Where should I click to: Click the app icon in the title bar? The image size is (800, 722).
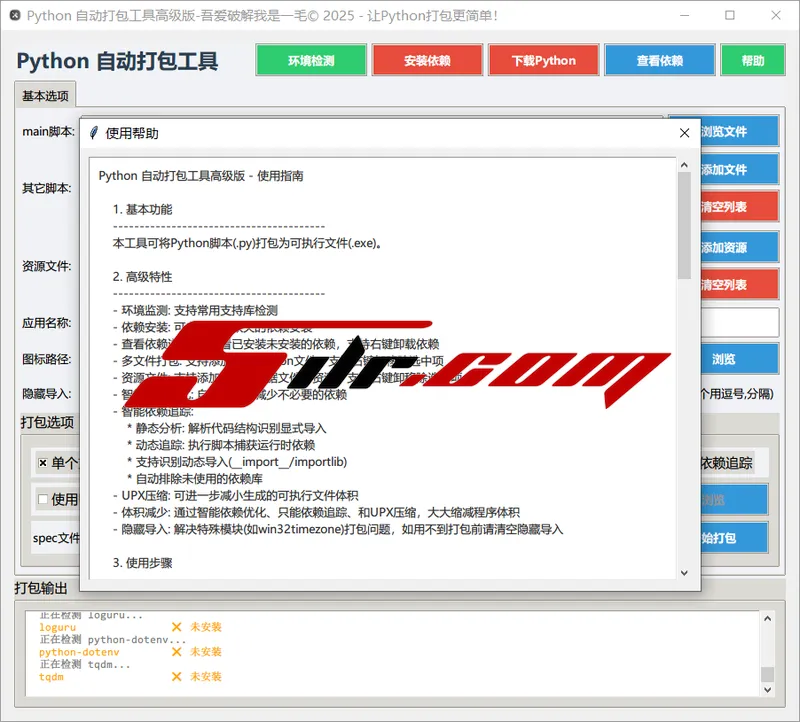coord(15,15)
